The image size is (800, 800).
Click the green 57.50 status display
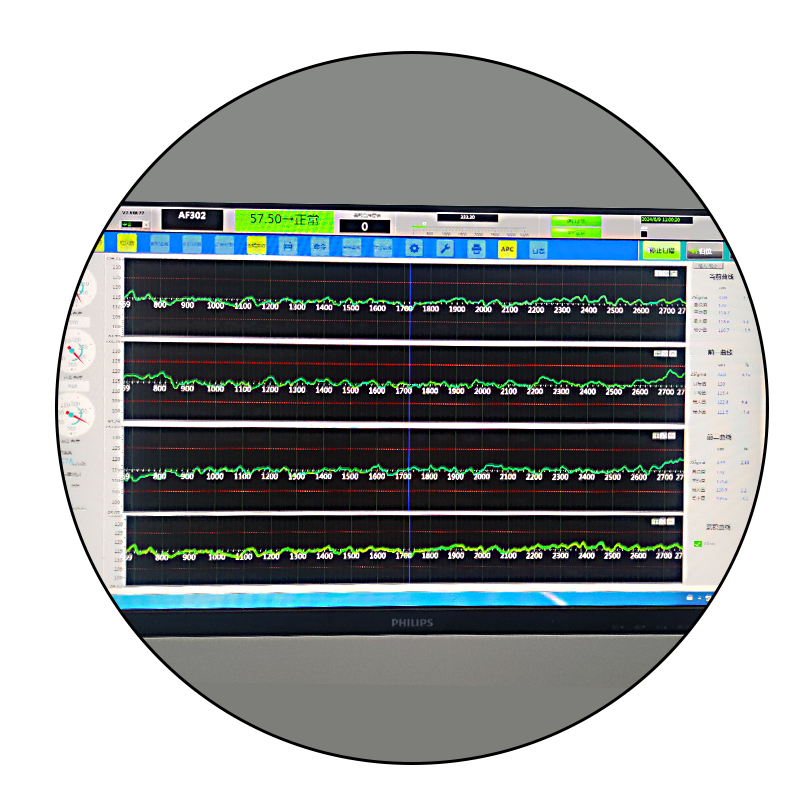tap(284, 219)
